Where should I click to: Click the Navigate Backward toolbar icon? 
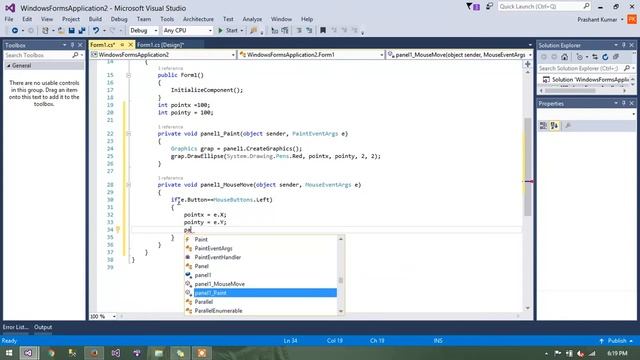coord(15,31)
